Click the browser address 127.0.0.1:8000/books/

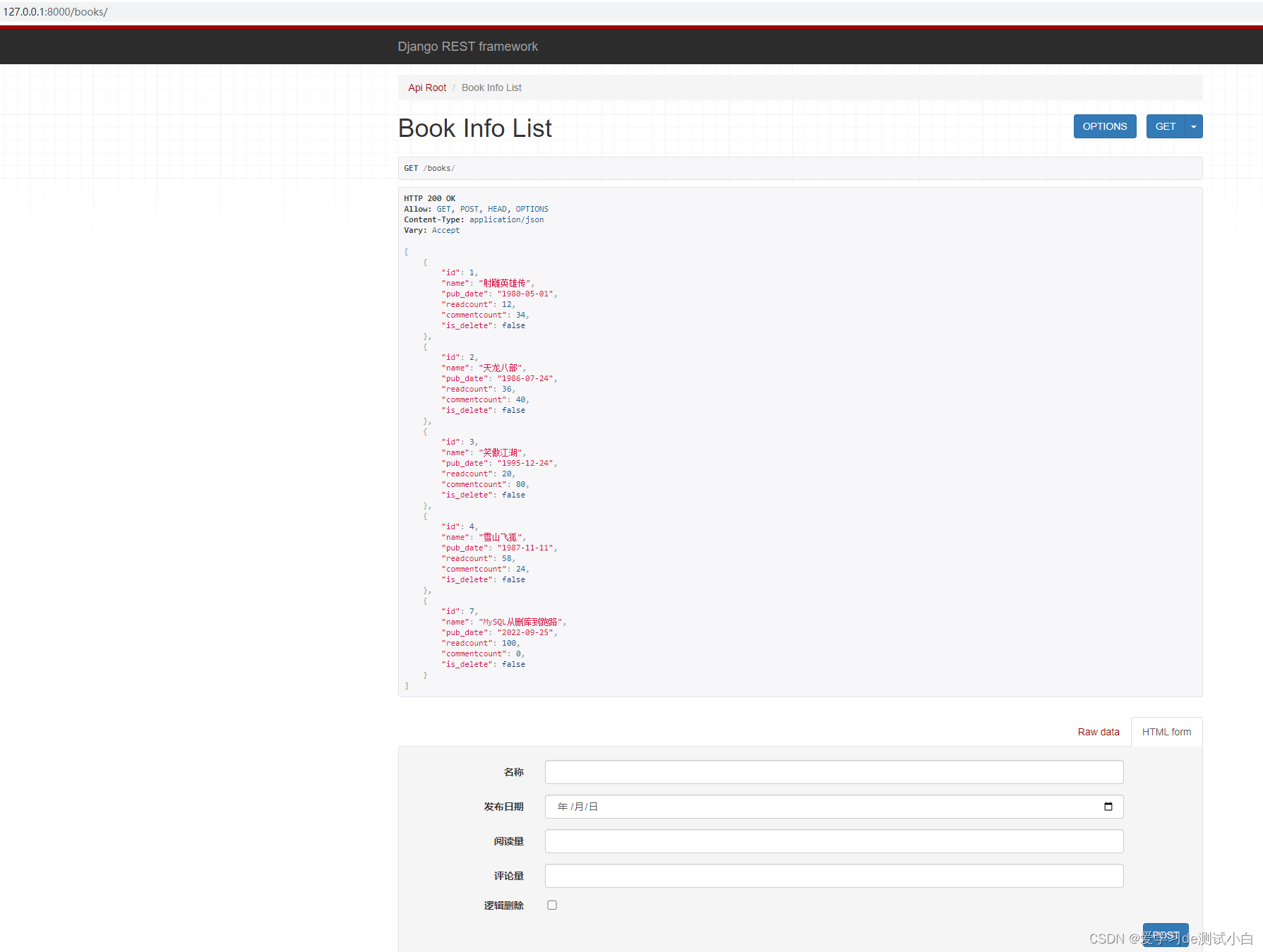[x=56, y=12]
